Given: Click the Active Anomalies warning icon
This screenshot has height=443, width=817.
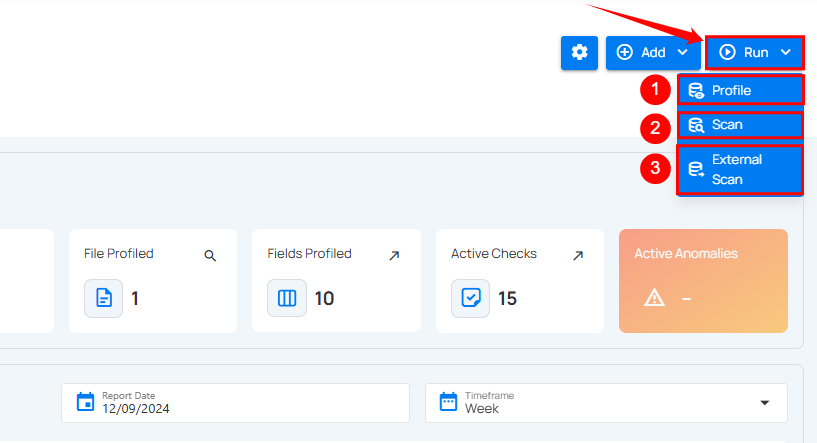Looking at the screenshot, I should click(655, 298).
